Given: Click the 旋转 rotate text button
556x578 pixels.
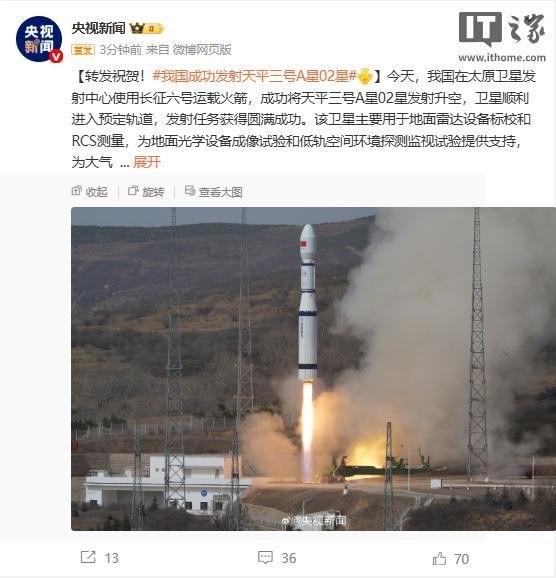Looking at the screenshot, I should point(153,192).
